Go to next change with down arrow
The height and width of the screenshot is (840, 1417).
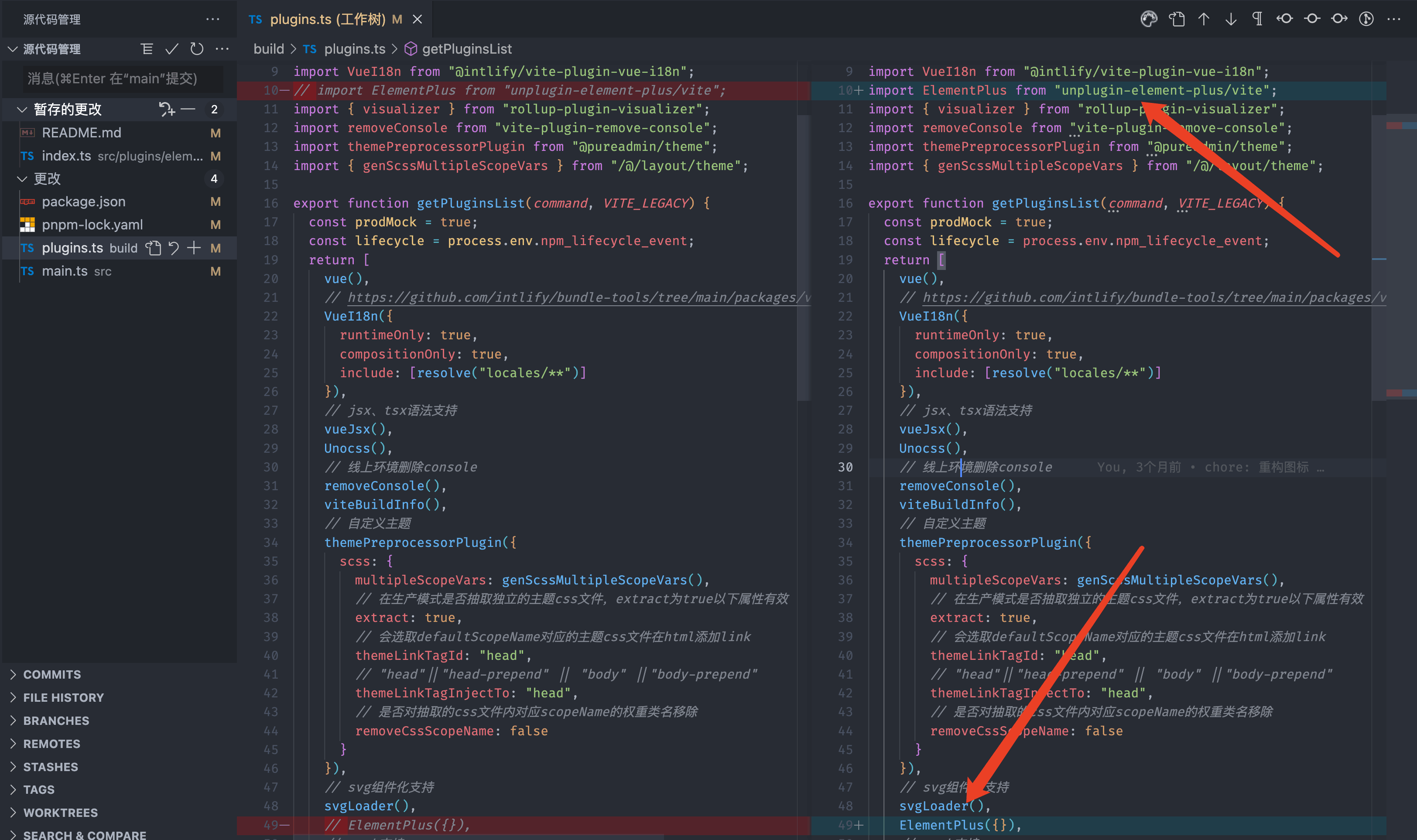(x=1231, y=19)
